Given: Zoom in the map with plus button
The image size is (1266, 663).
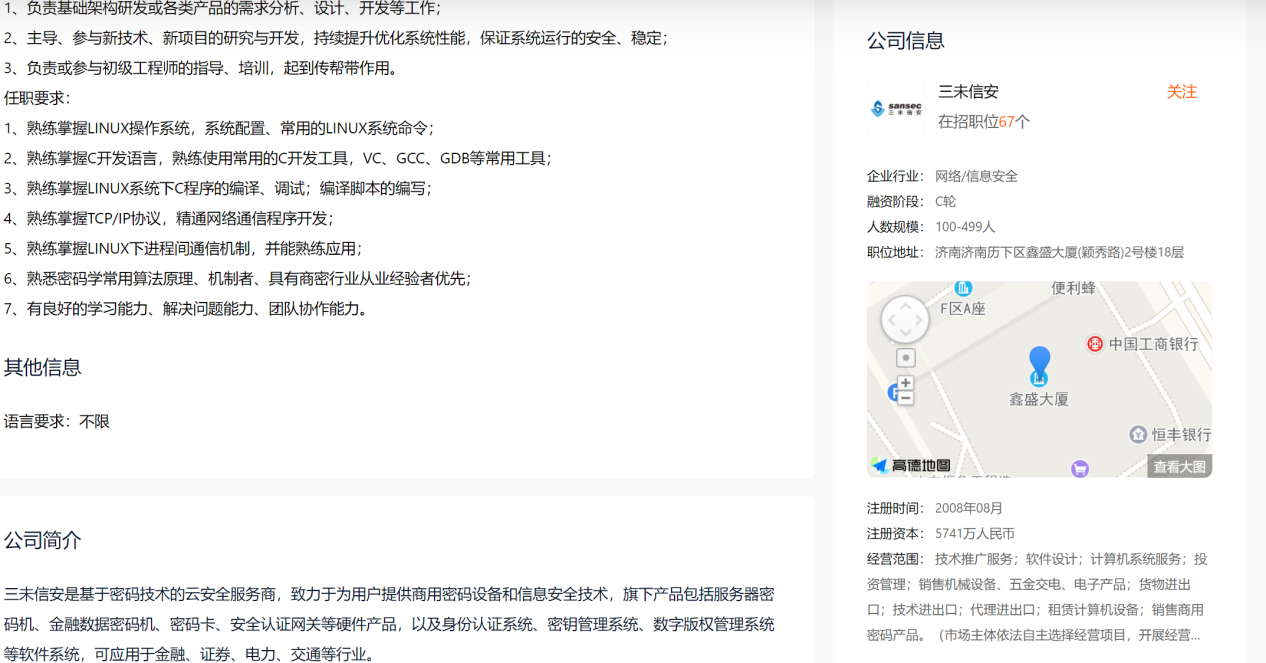Looking at the screenshot, I should pos(906,383).
